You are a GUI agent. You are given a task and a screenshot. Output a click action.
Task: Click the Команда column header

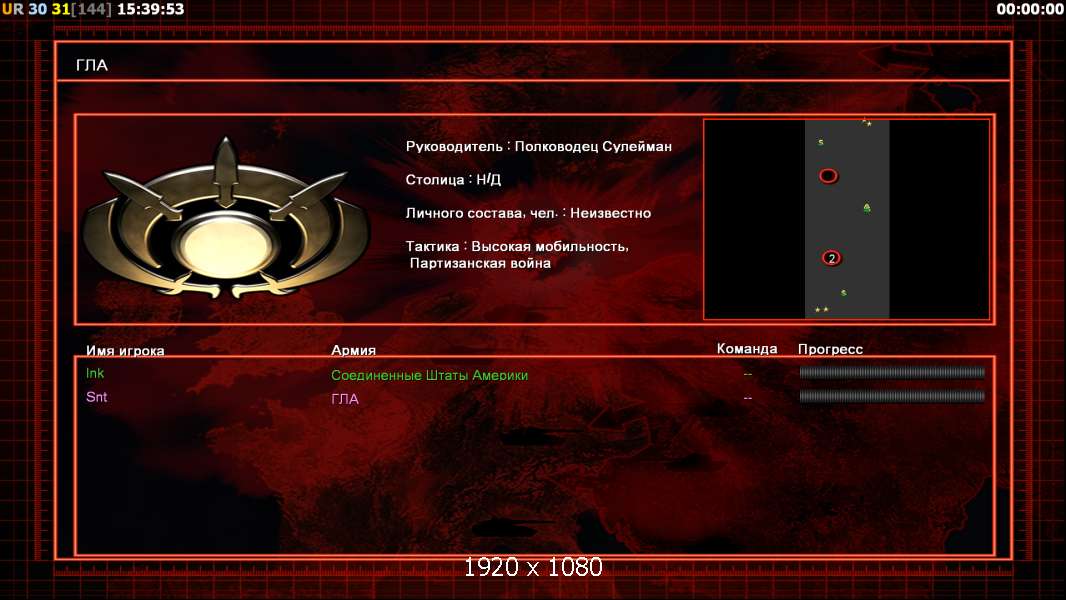coord(746,349)
